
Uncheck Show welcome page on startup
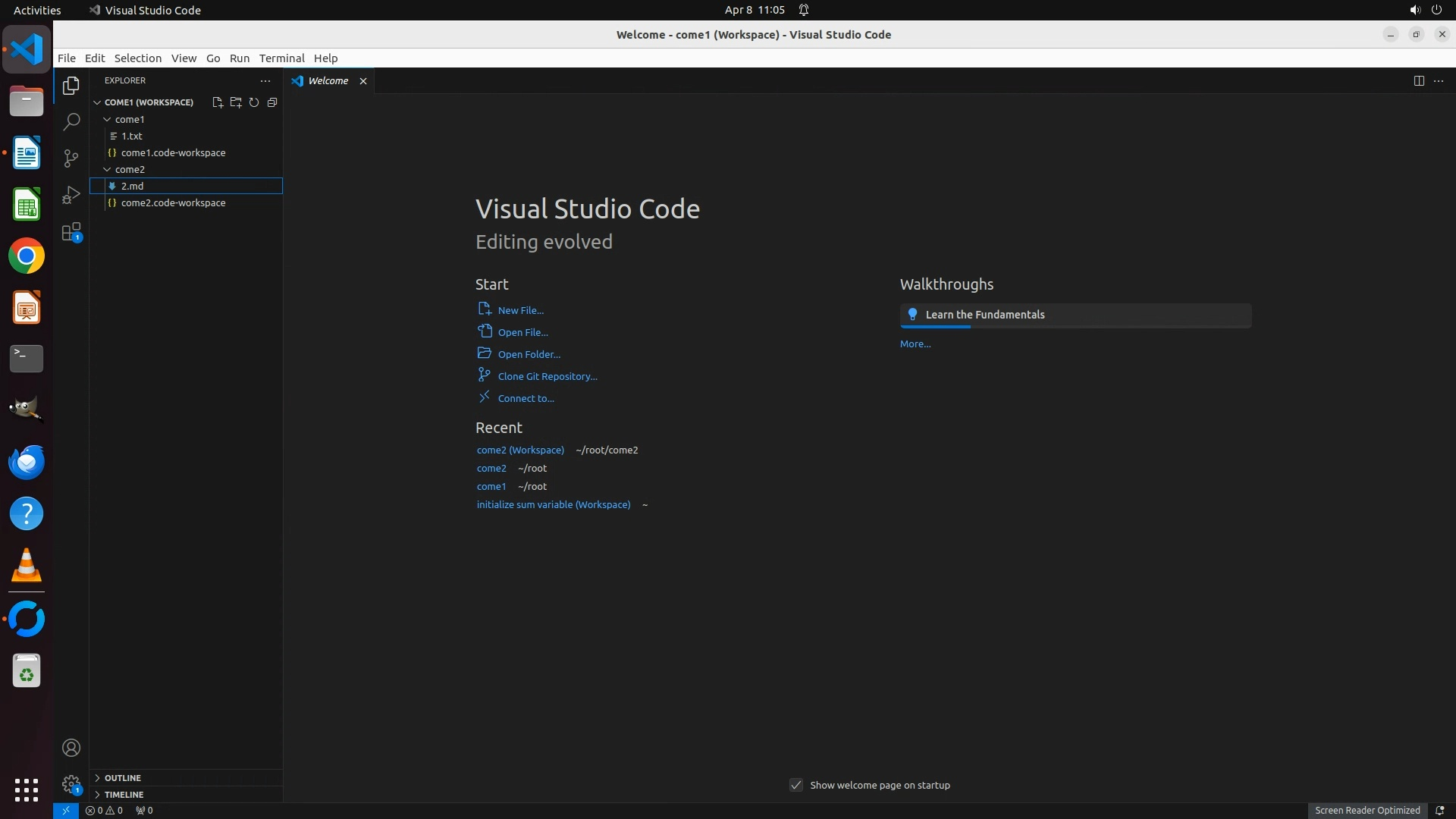pyautogui.click(x=796, y=785)
